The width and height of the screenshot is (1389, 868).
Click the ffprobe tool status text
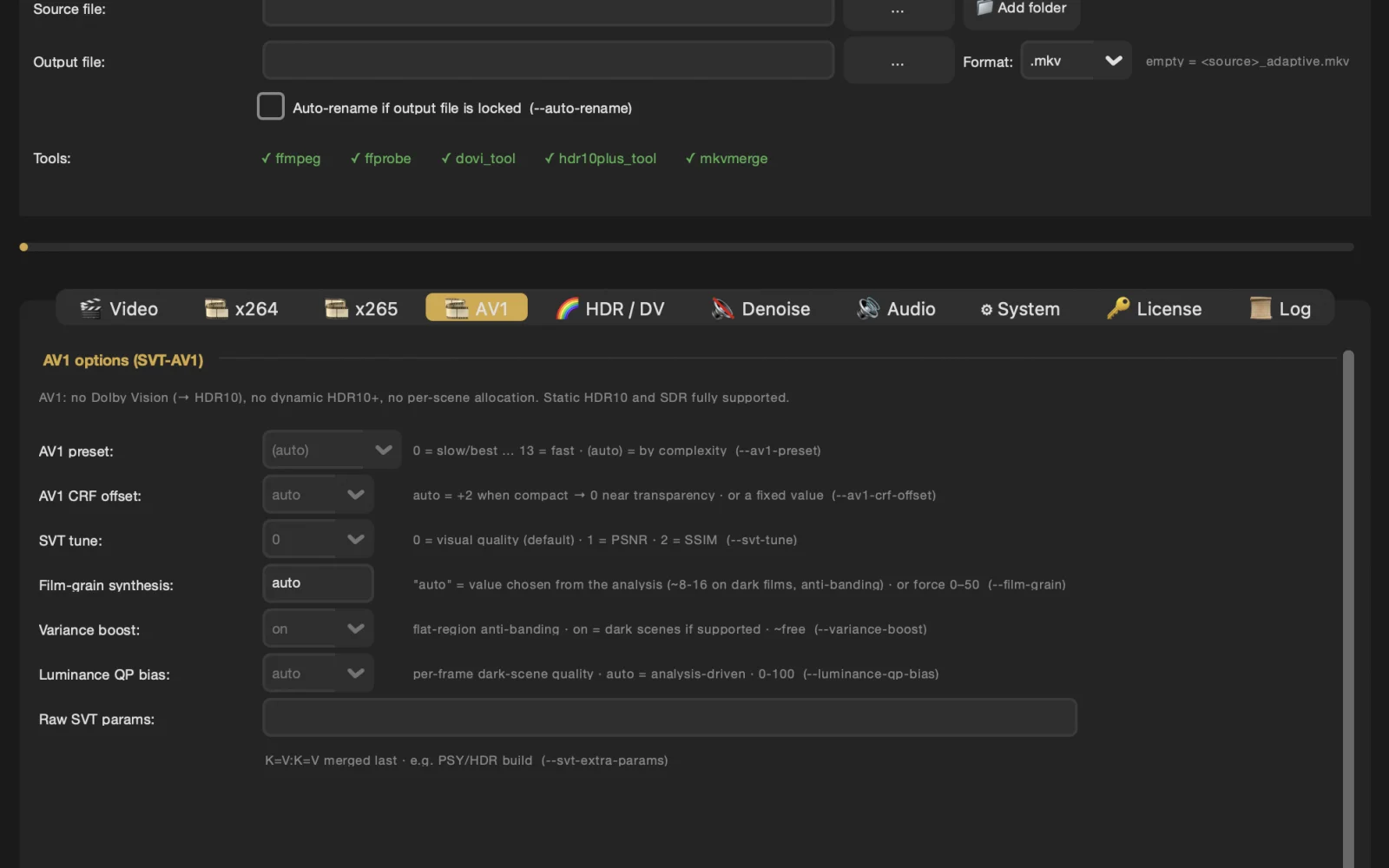click(x=381, y=158)
